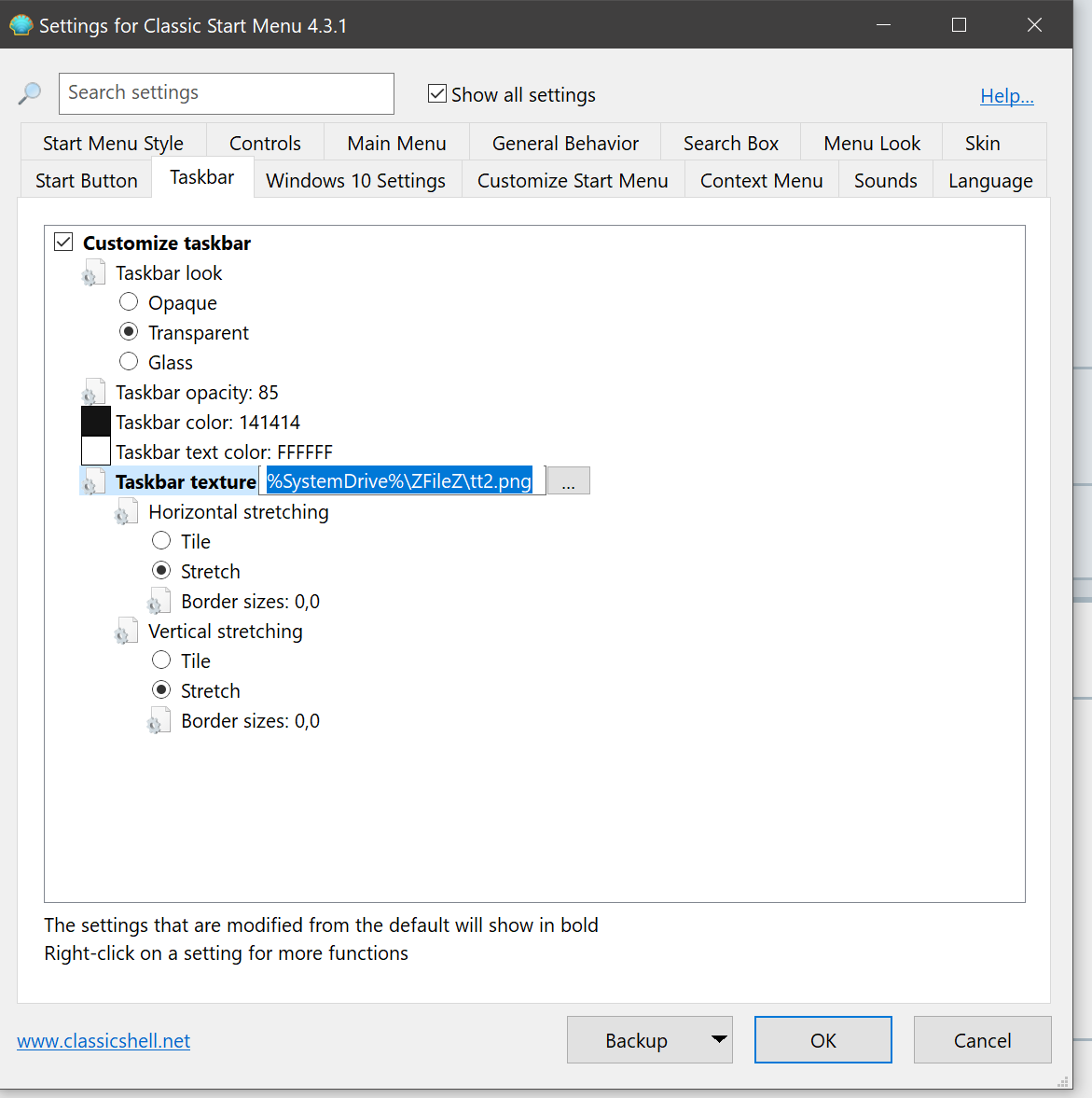1092x1098 pixels.
Task: Minimize the settings window
Action: [x=884, y=25]
